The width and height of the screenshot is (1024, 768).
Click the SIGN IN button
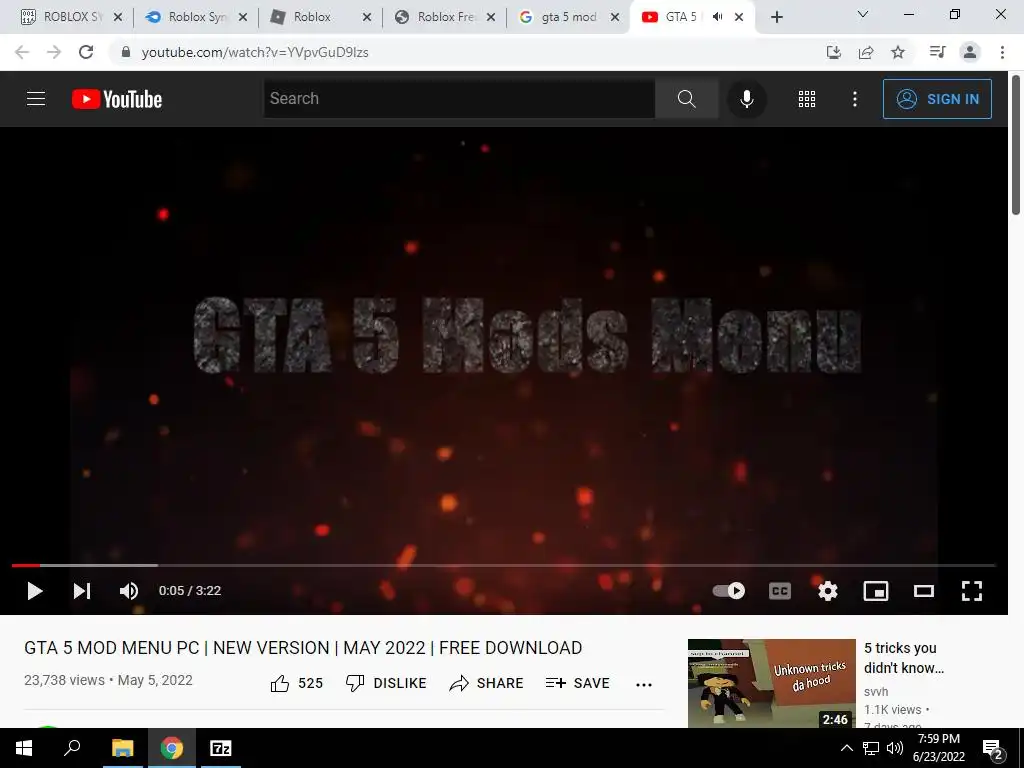coord(937,99)
